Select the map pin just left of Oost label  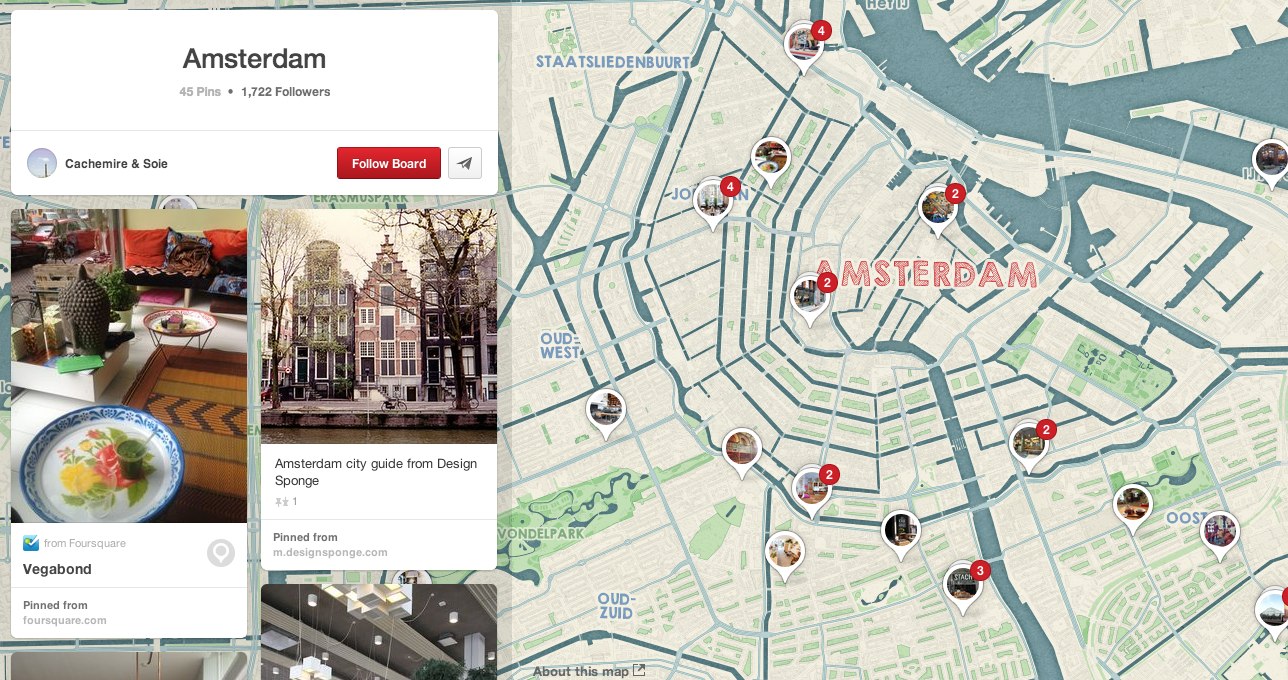(x=1132, y=507)
